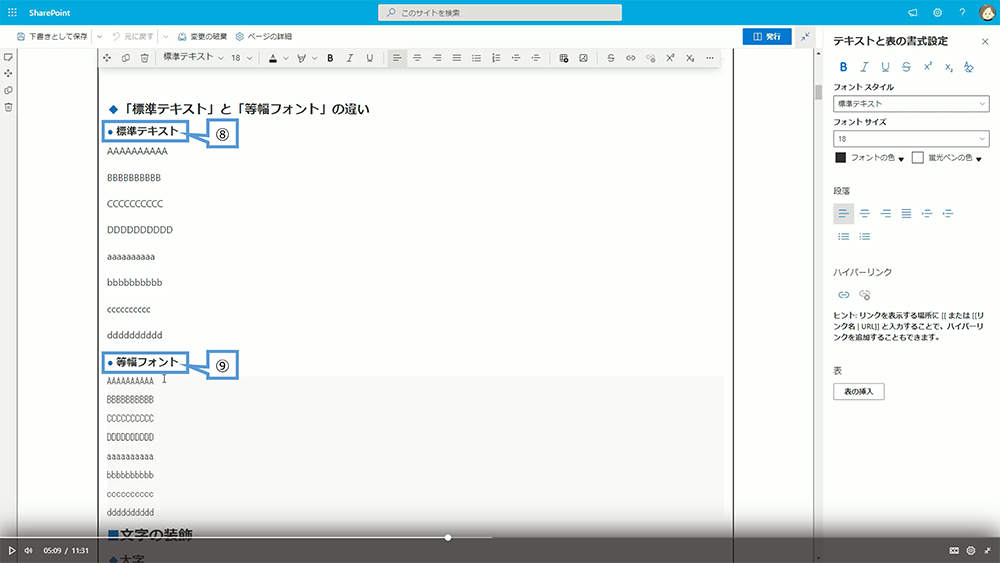Clear formatting icon in side panel
This screenshot has width=1000, height=563.
coord(969,67)
